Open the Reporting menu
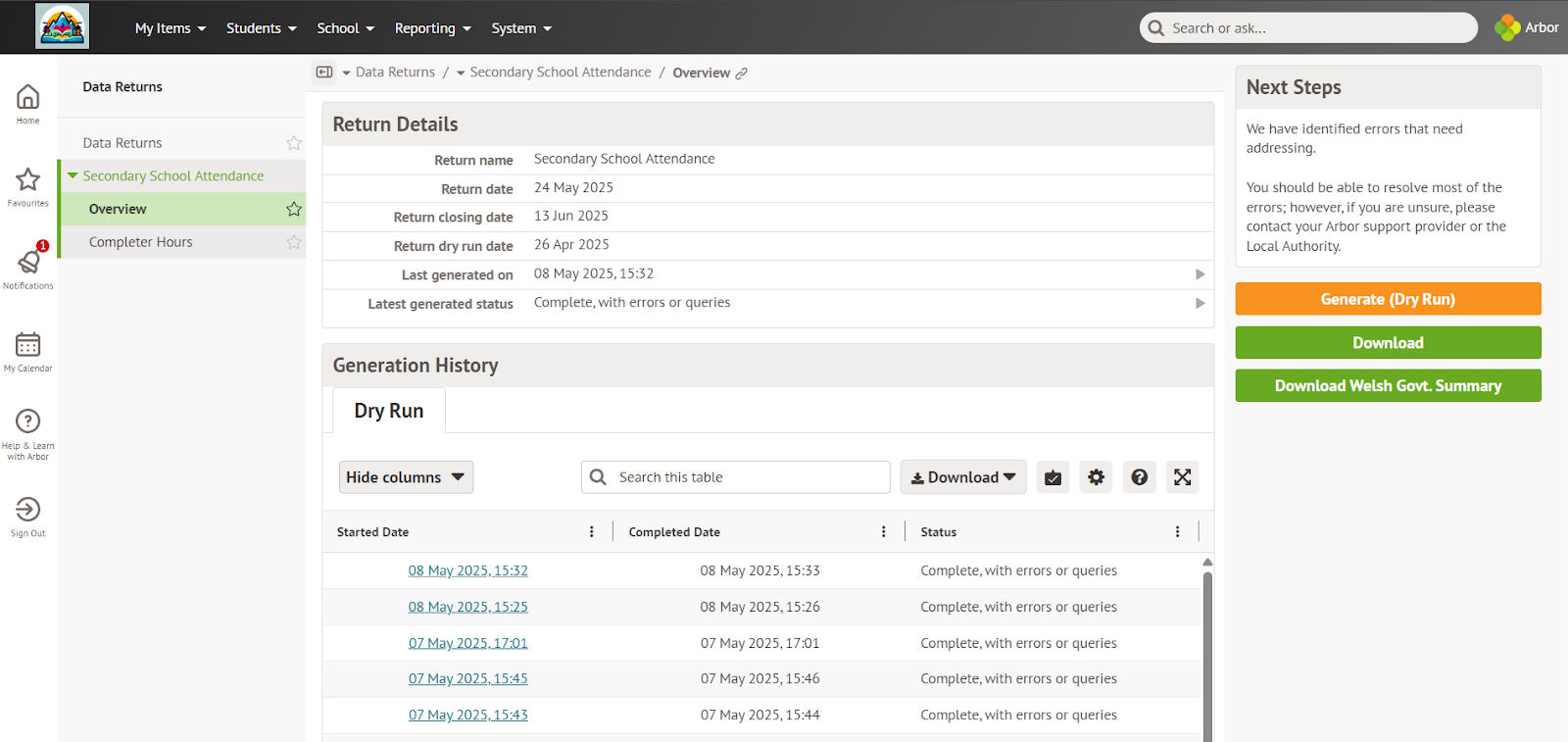 coord(432,28)
